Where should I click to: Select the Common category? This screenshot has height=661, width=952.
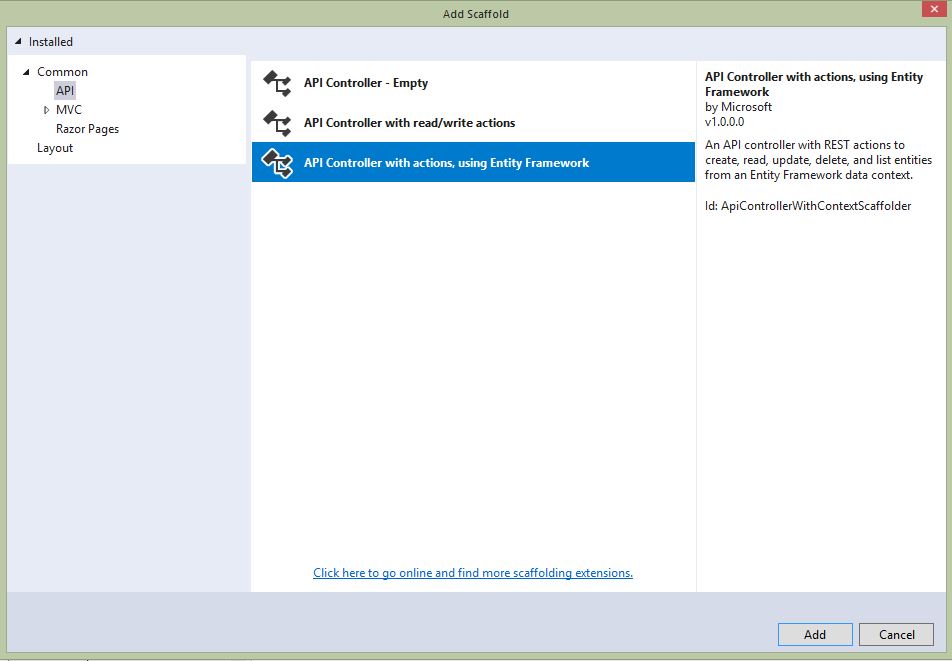coord(62,72)
